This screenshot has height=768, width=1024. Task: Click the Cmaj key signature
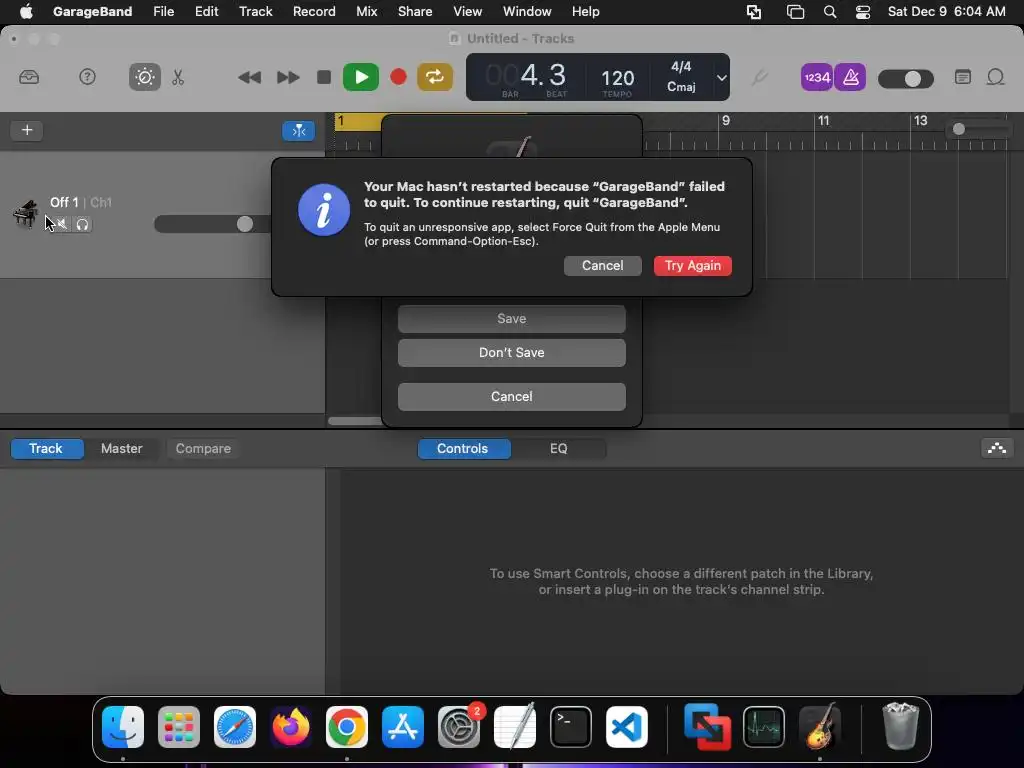[x=680, y=87]
